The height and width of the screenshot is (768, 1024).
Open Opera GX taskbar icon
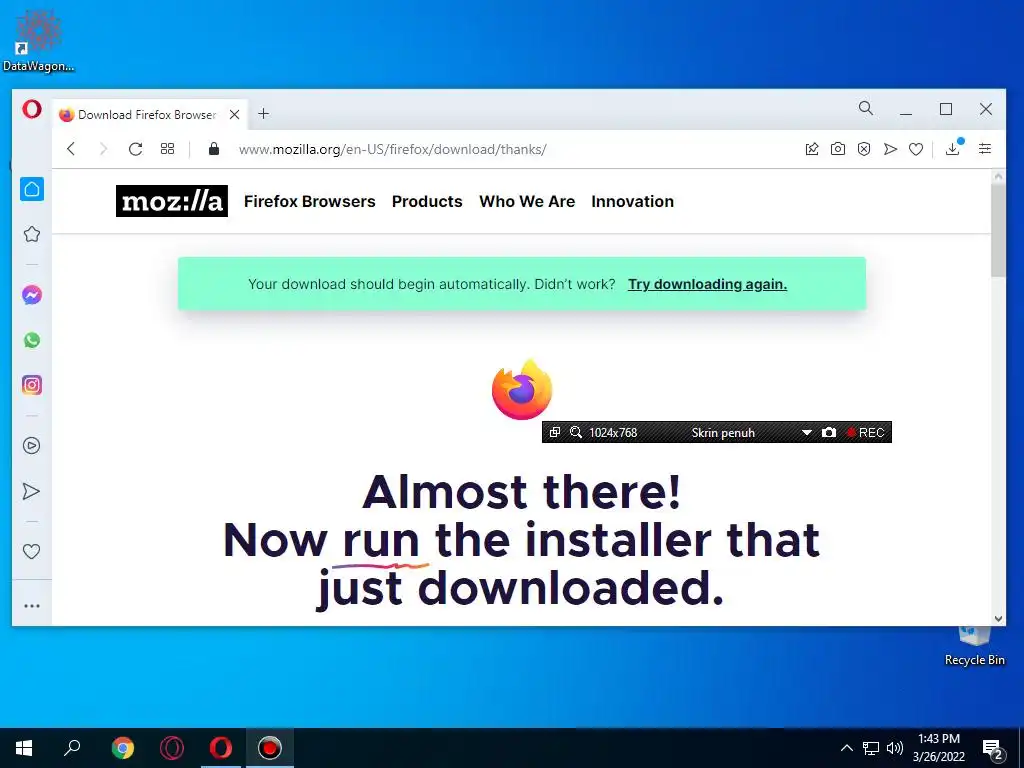pos(172,748)
